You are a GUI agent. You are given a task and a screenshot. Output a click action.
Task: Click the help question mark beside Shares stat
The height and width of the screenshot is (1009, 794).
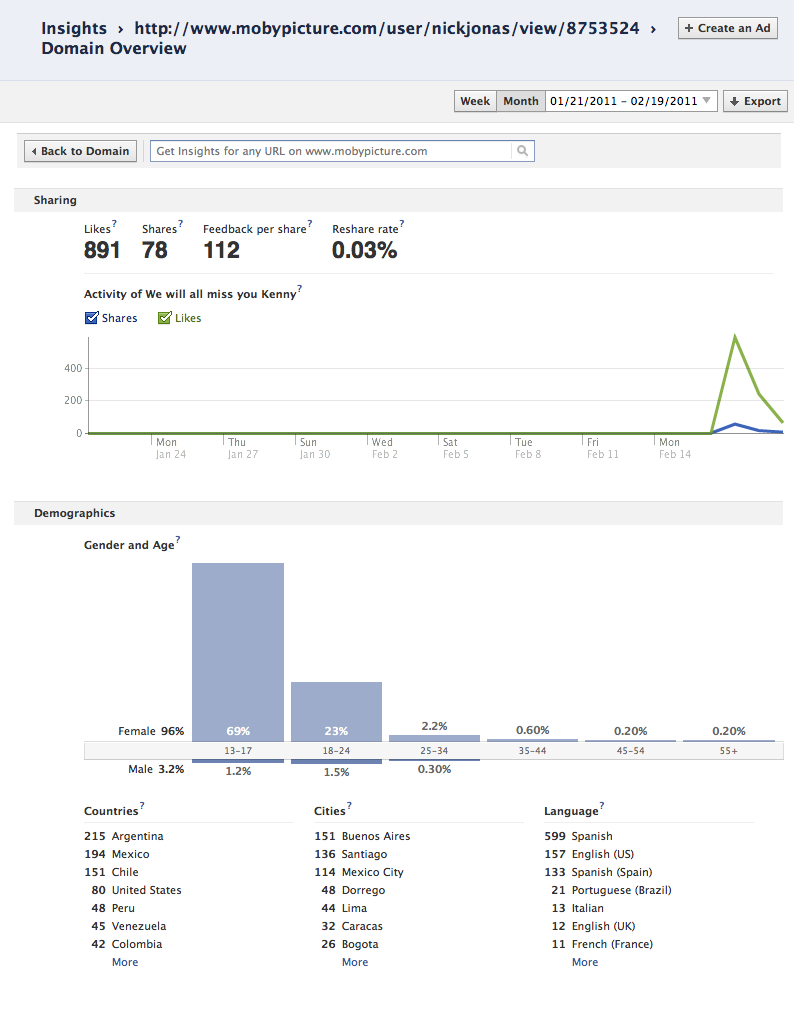coord(180,225)
